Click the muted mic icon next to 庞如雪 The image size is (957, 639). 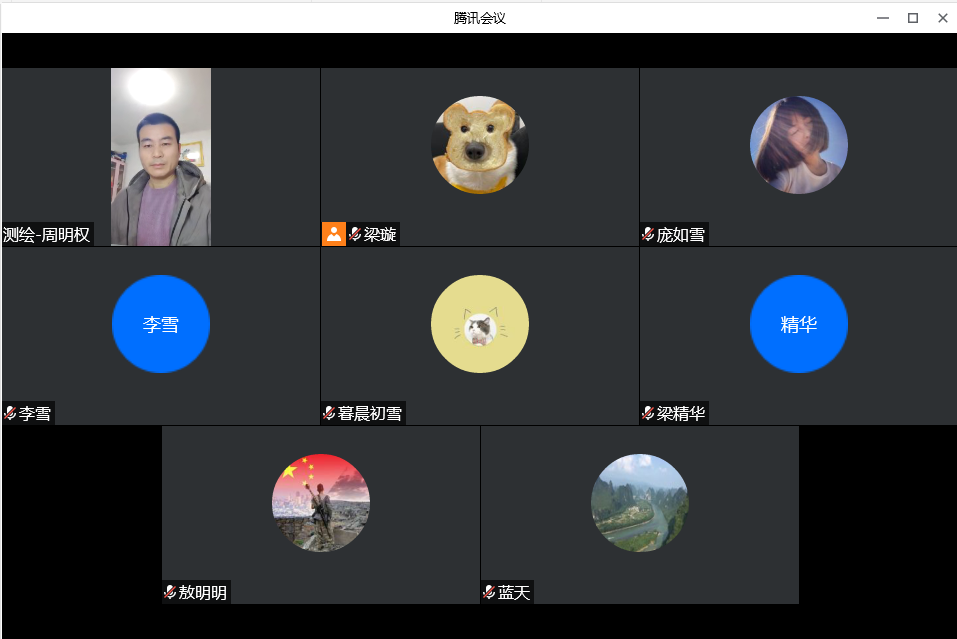click(648, 235)
